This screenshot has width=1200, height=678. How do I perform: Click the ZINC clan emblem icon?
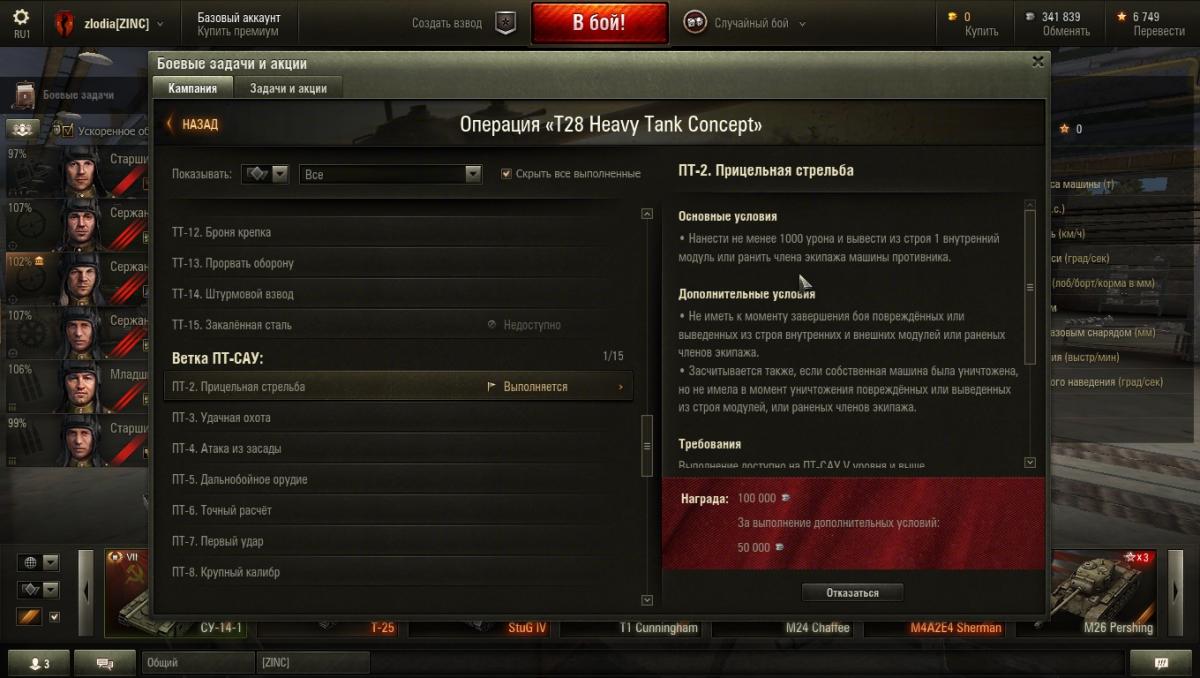64,22
